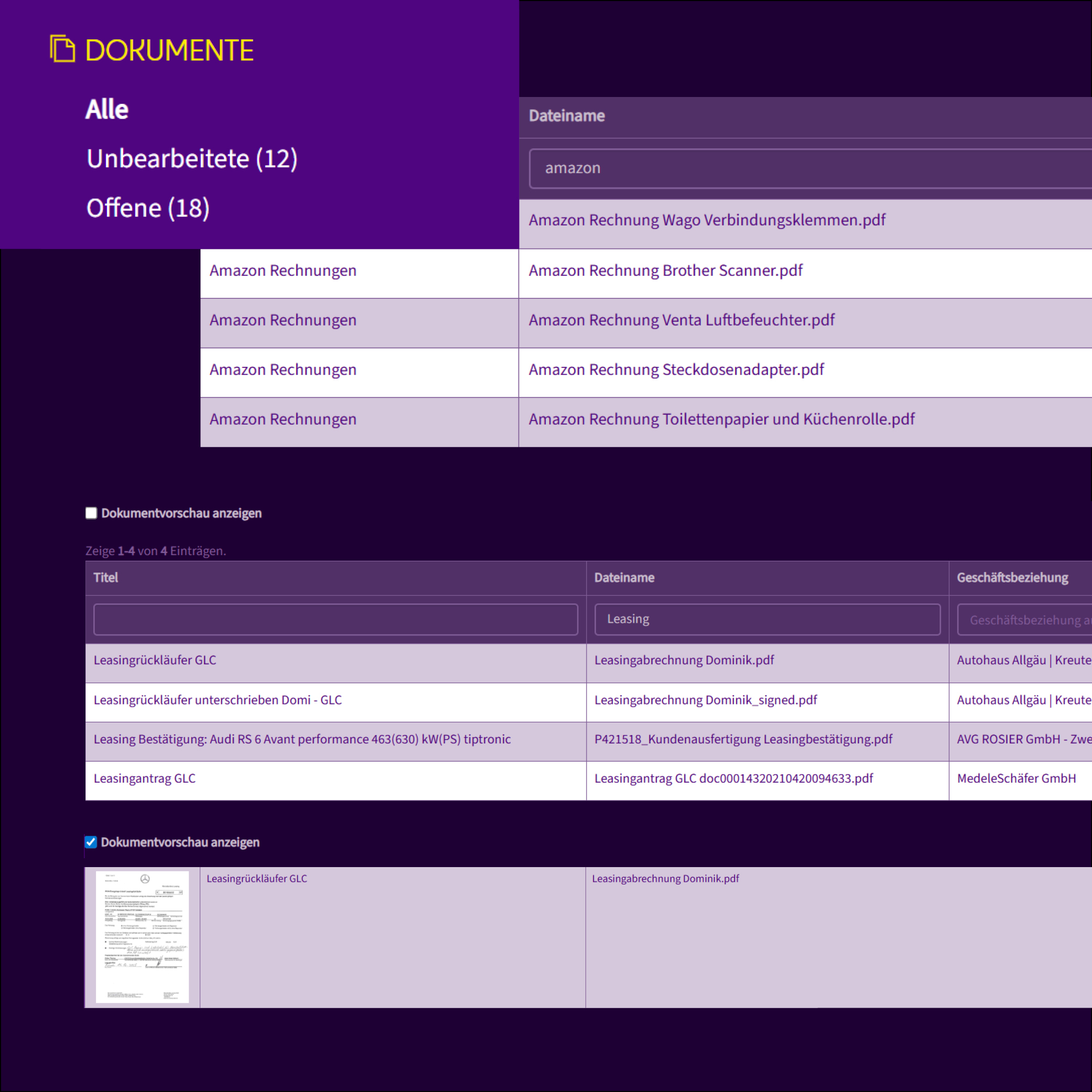Open Amazon Rechnung Wago Verbindungsklemmen.pdf
The image size is (1092, 1092).
[x=707, y=220]
